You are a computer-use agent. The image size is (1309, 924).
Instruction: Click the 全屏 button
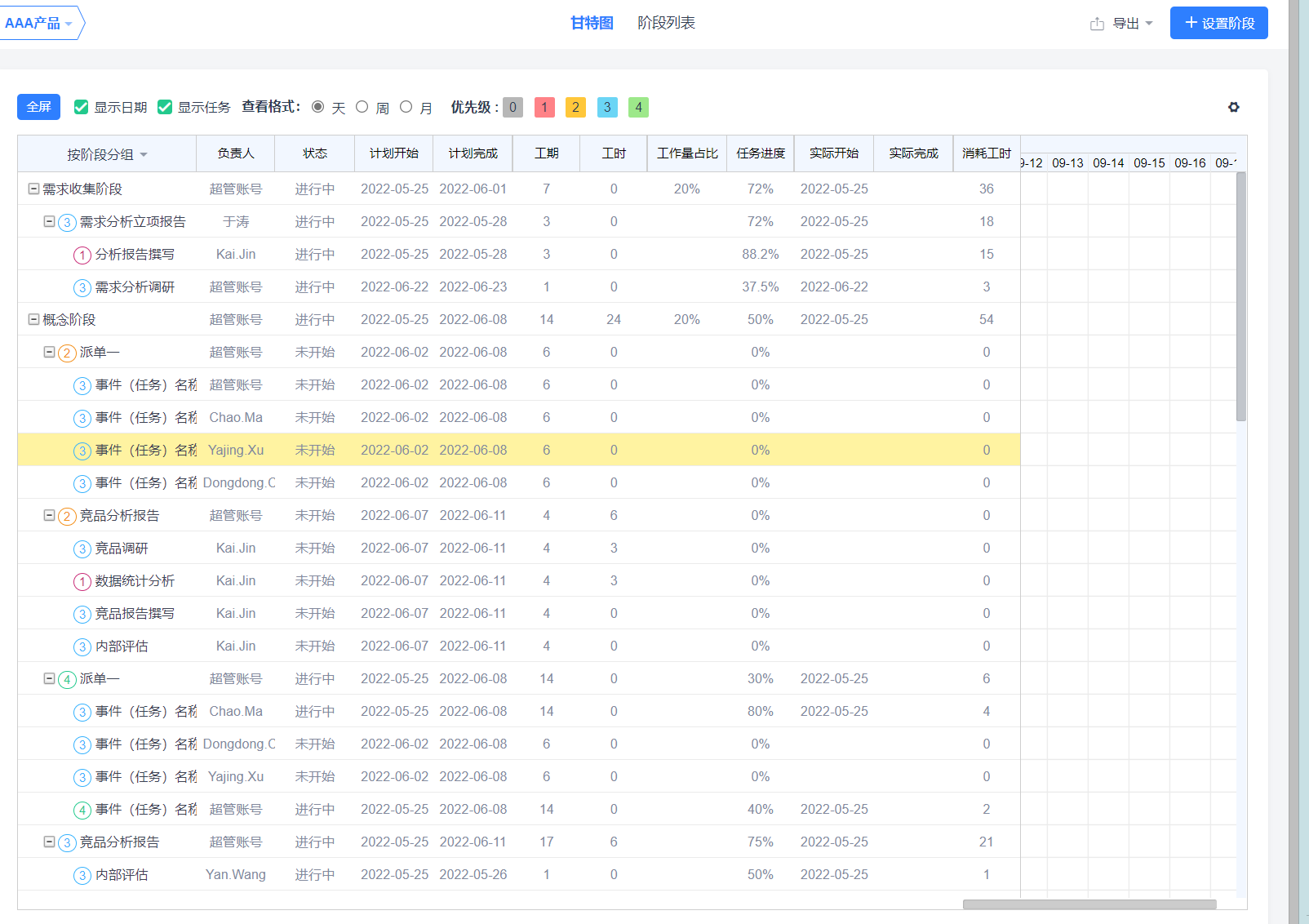click(x=38, y=107)
